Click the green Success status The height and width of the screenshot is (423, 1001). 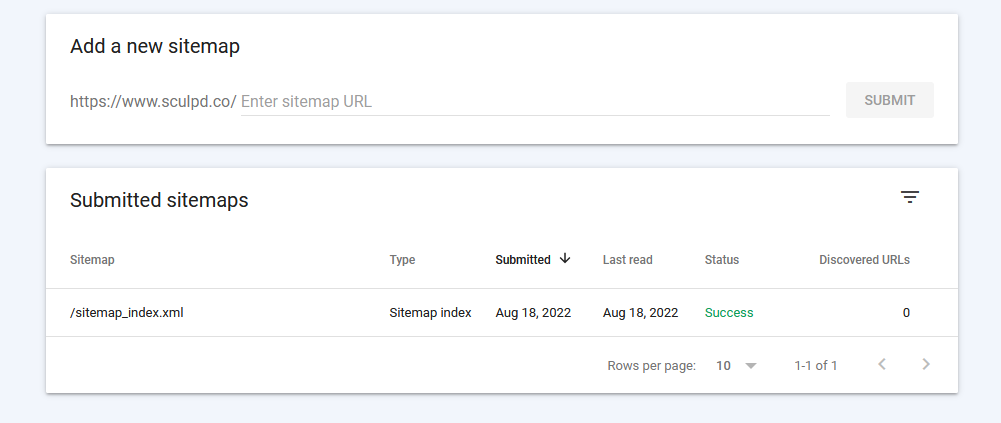click(729, 313)
